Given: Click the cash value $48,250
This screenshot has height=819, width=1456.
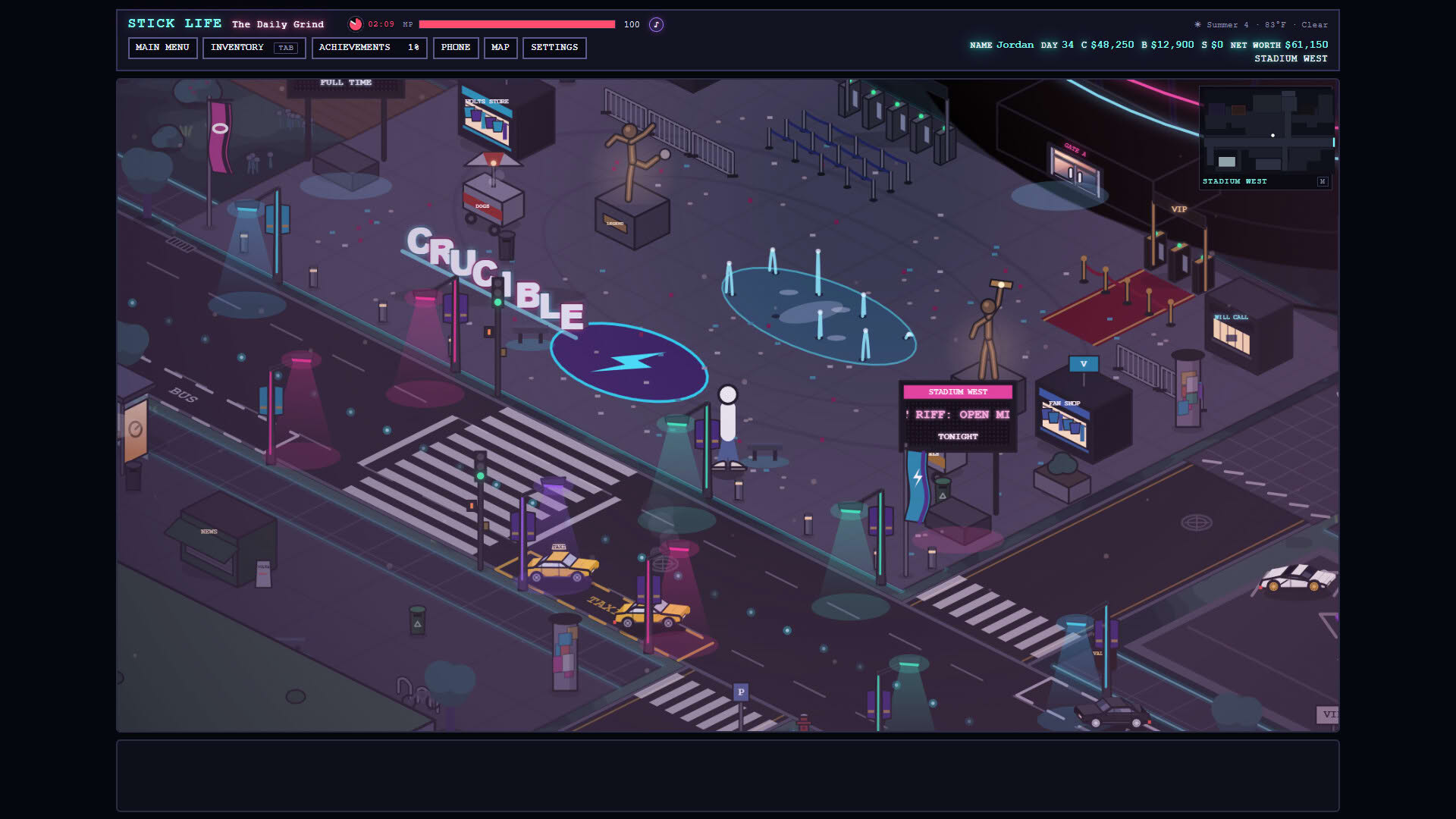Looking at the screenshot, I should click(x=1112, y=45).
